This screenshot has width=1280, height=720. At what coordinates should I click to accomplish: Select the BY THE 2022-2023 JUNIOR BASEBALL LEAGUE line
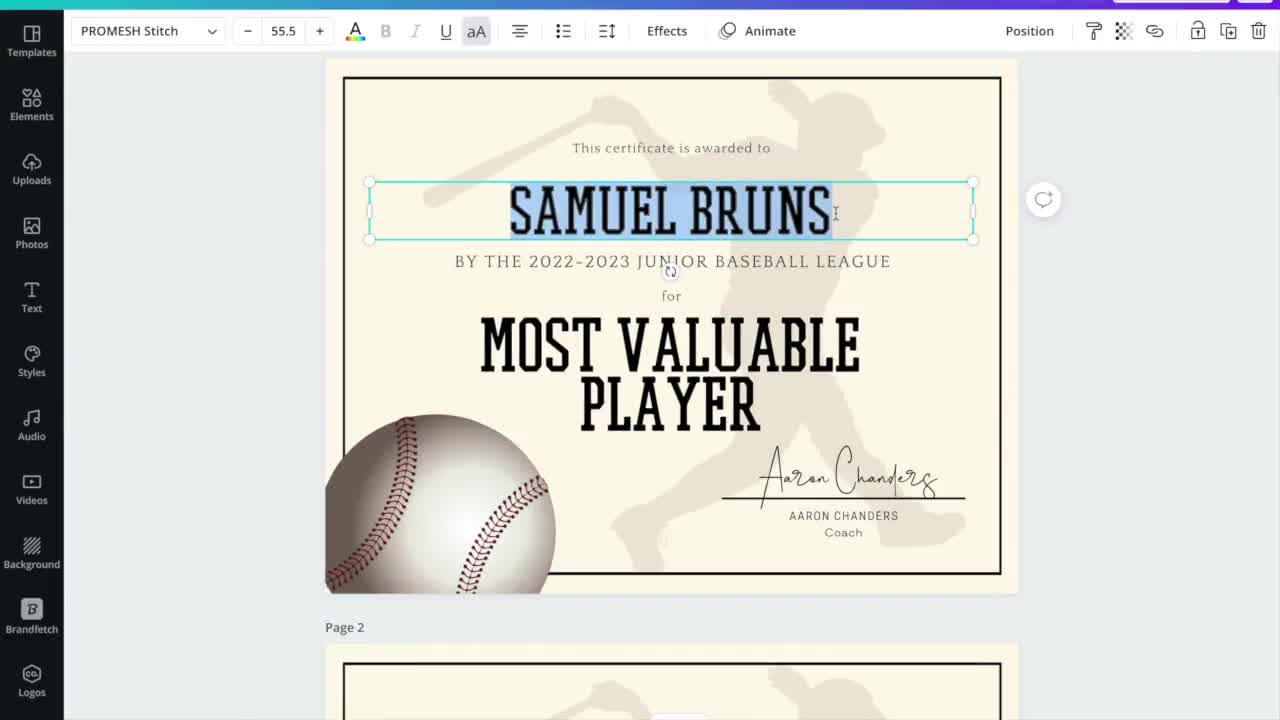coord(672,262)
